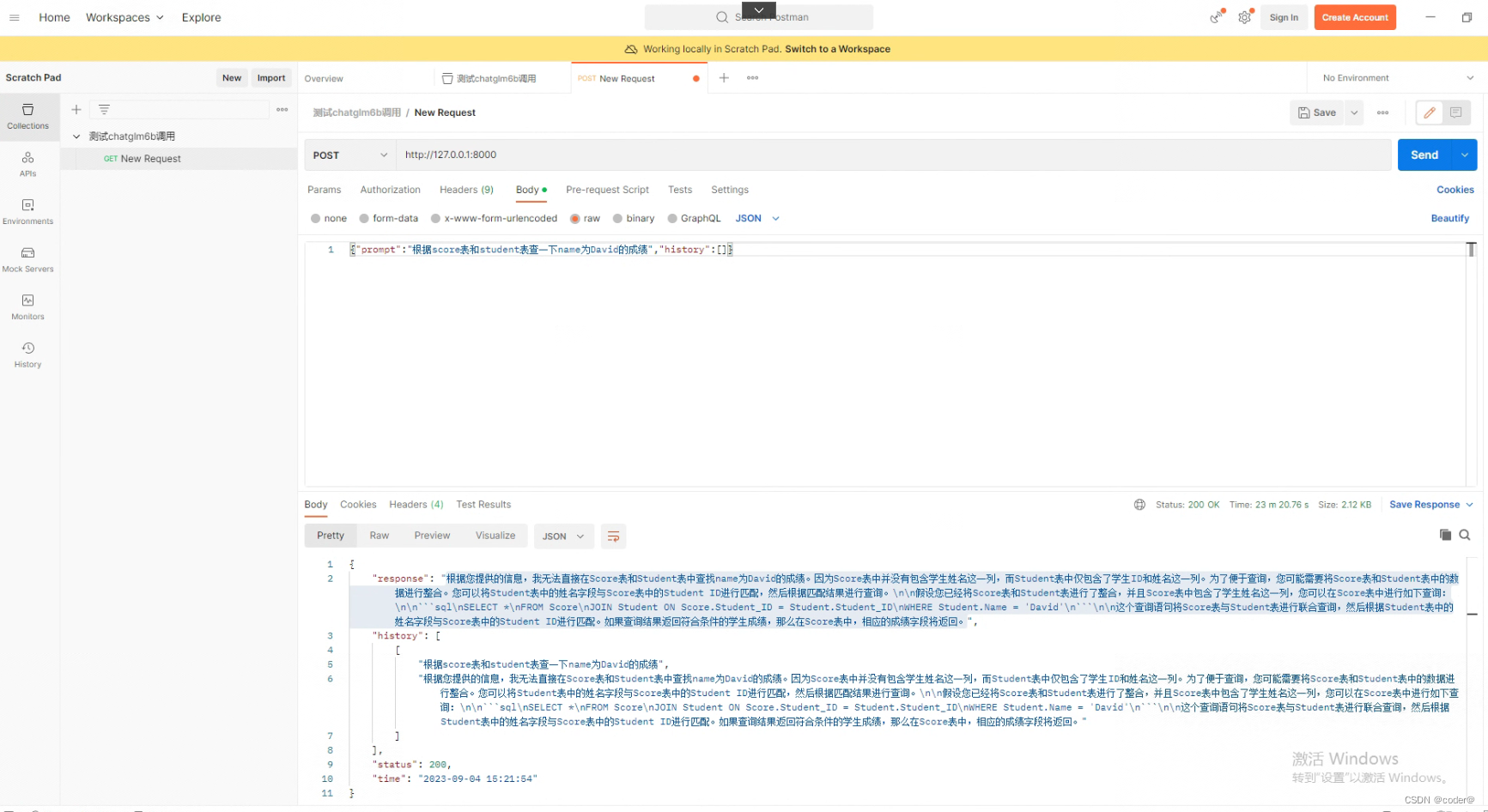Open Send button dropdown arrow
The width and height of the screenshot is (1488, 812).
pyautogui.click(x=1464, y=155)
